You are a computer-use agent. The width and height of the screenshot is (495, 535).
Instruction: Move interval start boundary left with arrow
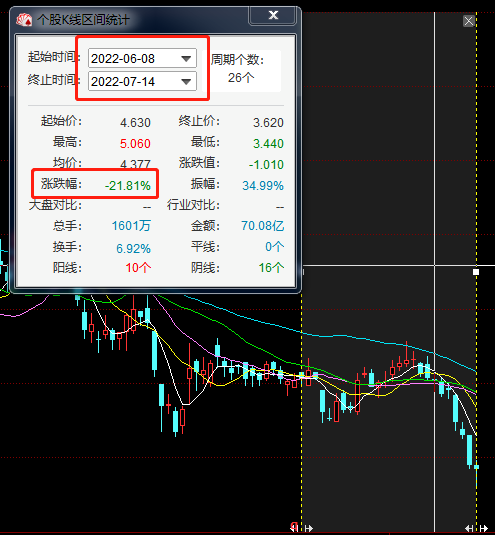pyautogui.click(x=295, y=529)
